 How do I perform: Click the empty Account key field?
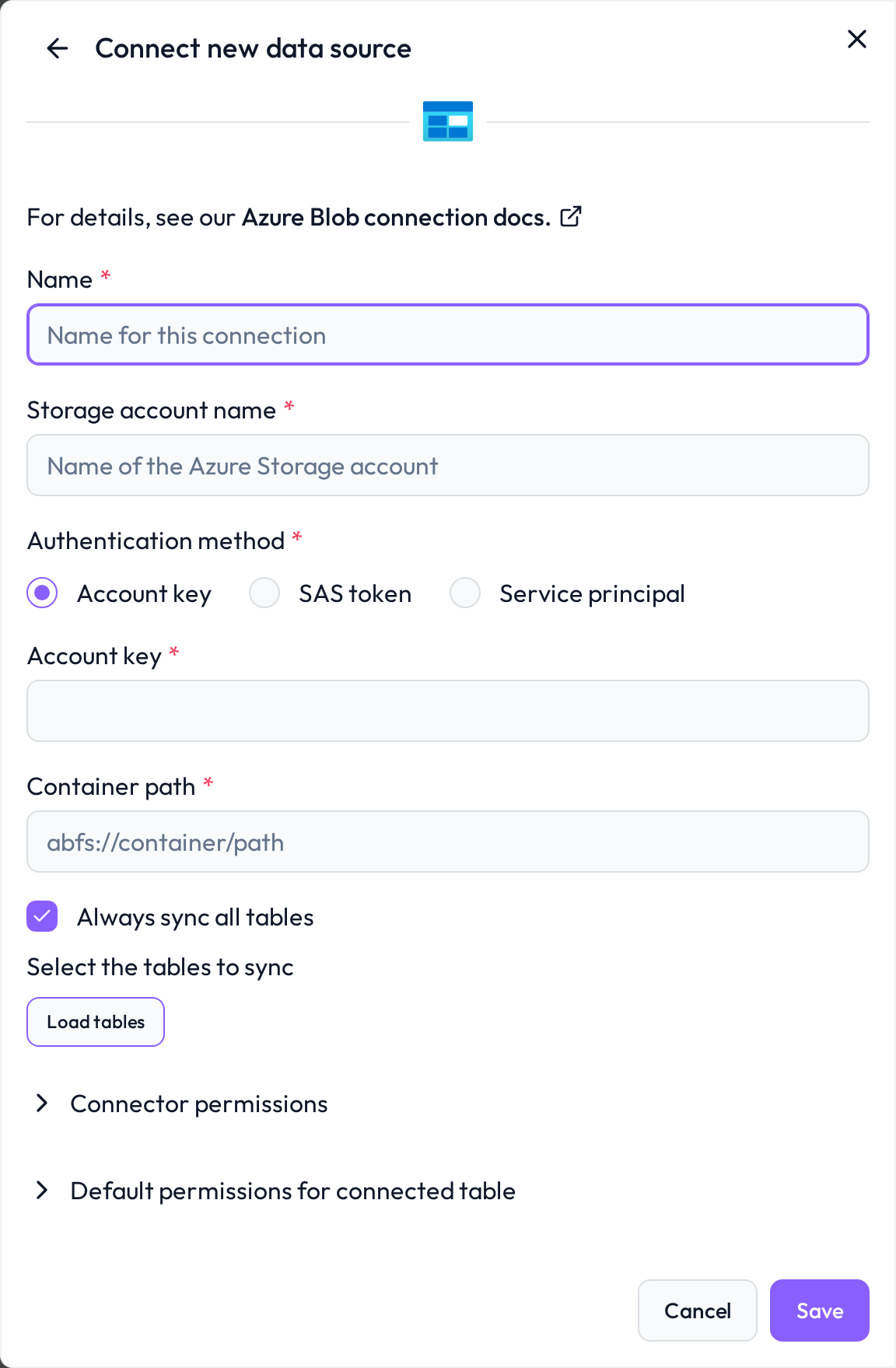pyautogui.click(x=448, y=711)
